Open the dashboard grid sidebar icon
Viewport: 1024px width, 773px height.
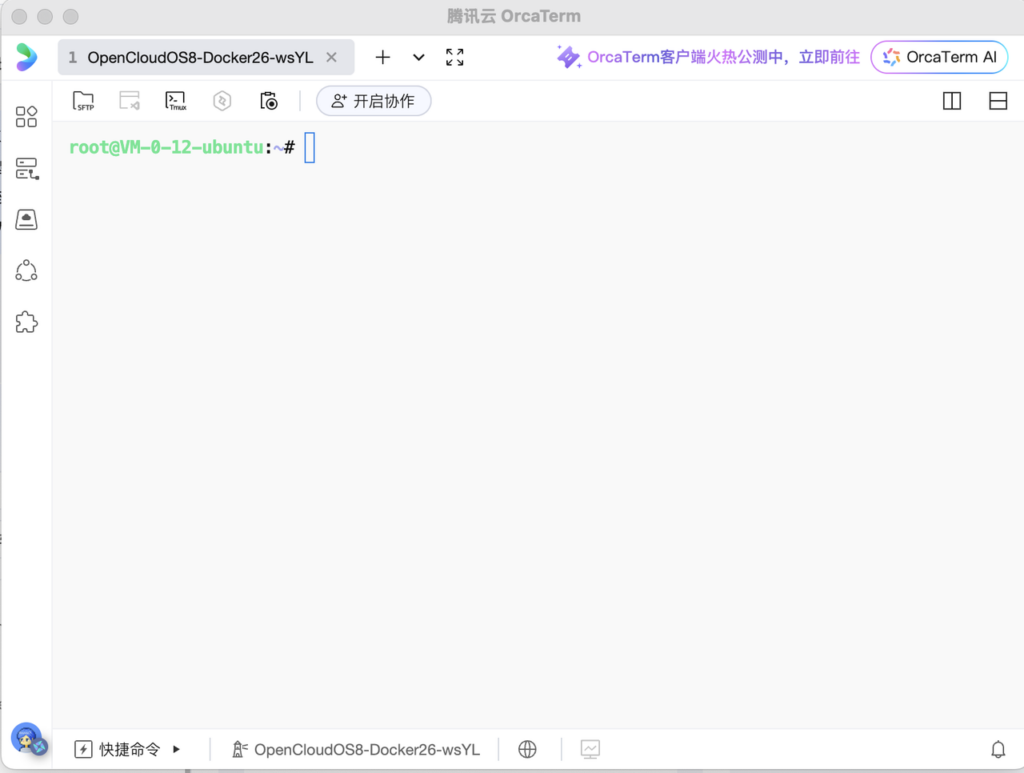(27, 117)
